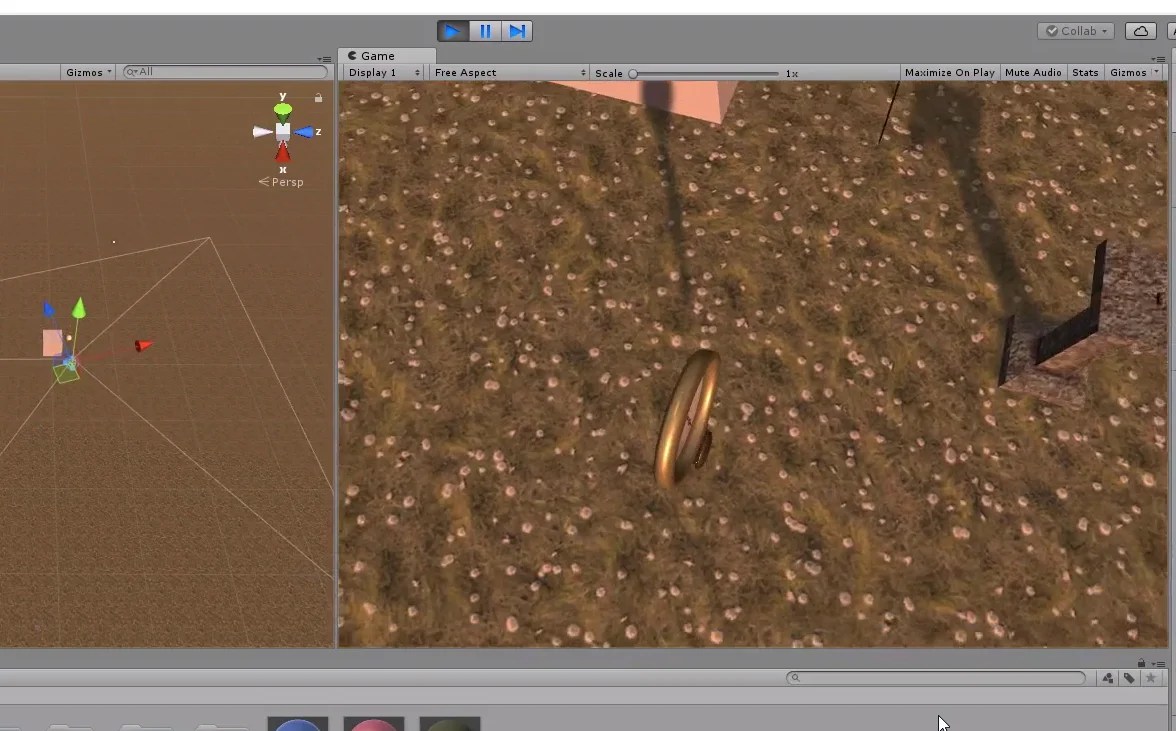Image resolution: width=1176 pixels, height=731 pixels.
Task: Toggle the Stats overlay in the Game view
Action: click(1085, 72)
